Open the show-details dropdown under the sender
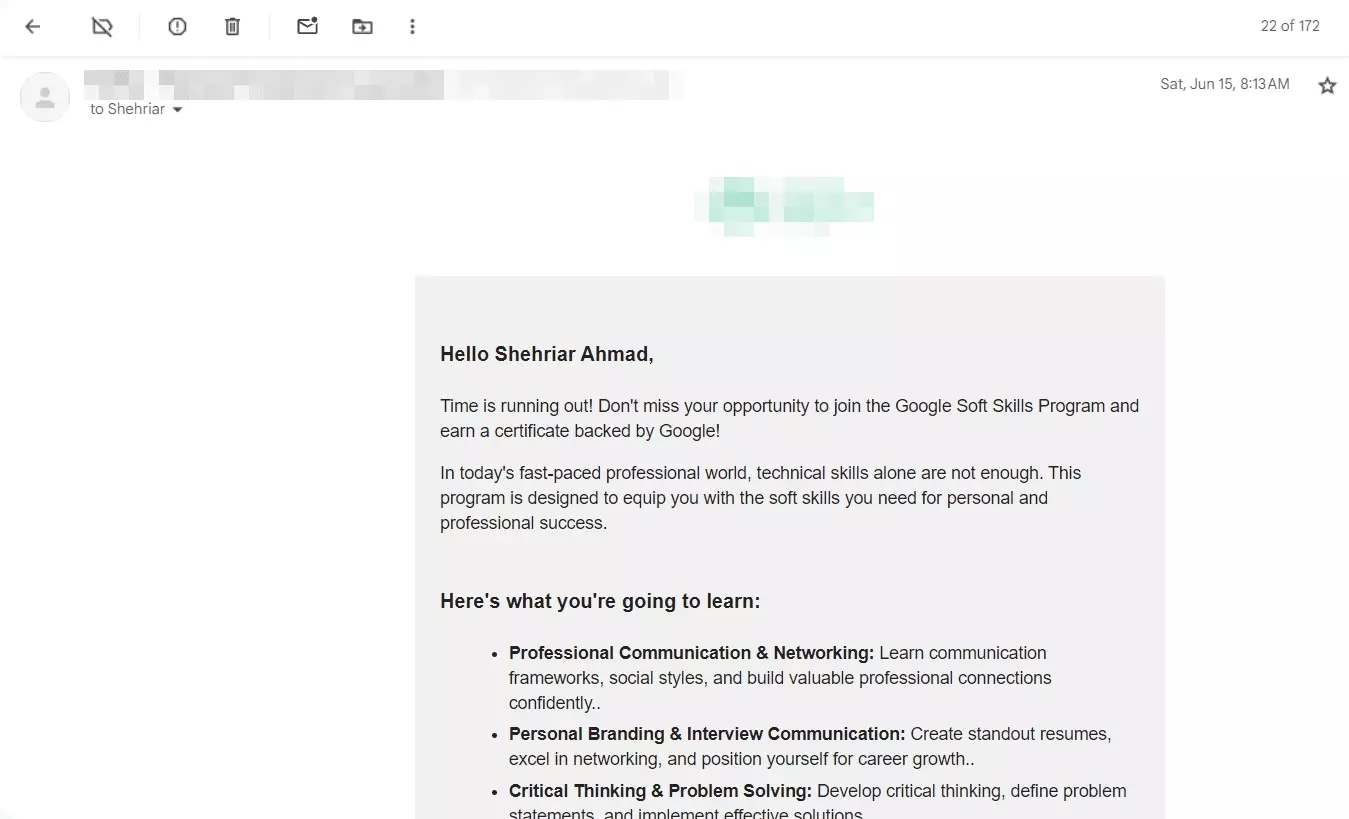Viewport: 1349px width, 819px height. point(177,109)
